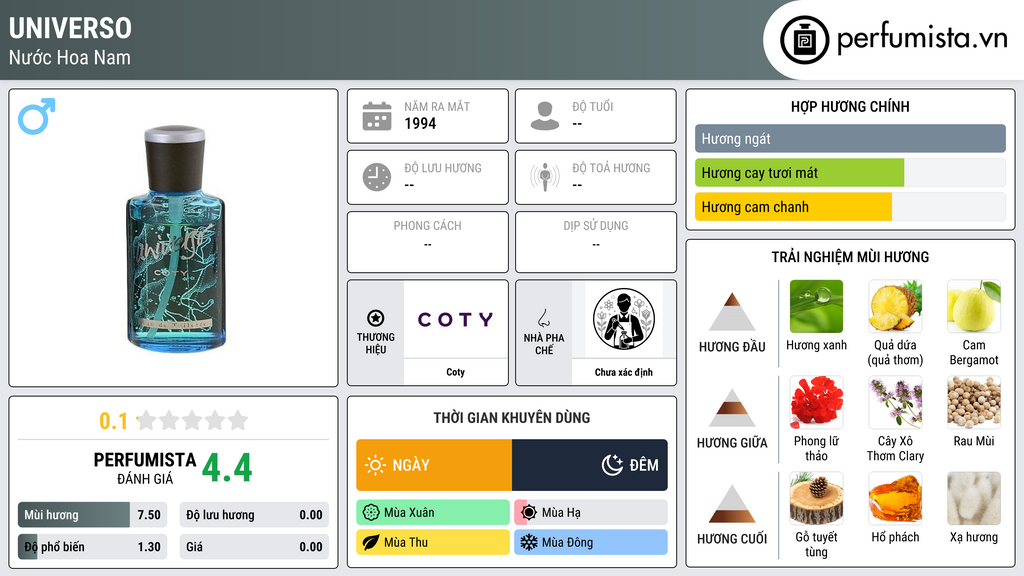Image resolution: width=1024 pixels, height=576 pixels.
Task: Click the 1994 launch year value
Action: [420, 123]
